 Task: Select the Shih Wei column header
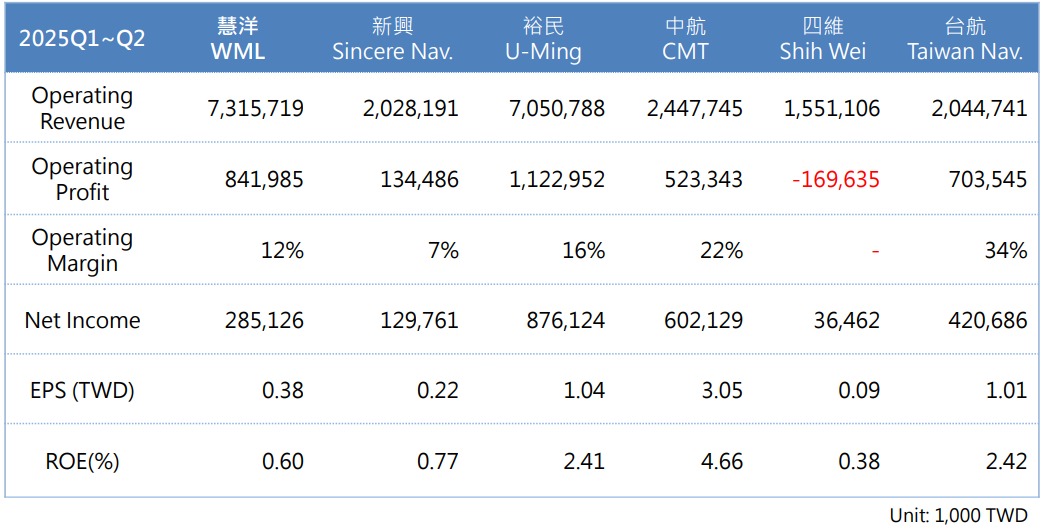click(822, 39)
